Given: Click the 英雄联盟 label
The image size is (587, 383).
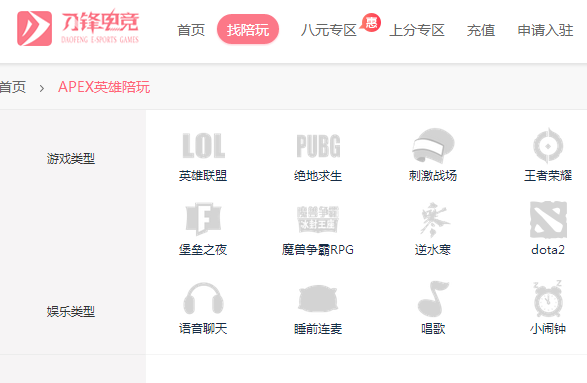Looking at the screenshot, I should click(203, 175).
